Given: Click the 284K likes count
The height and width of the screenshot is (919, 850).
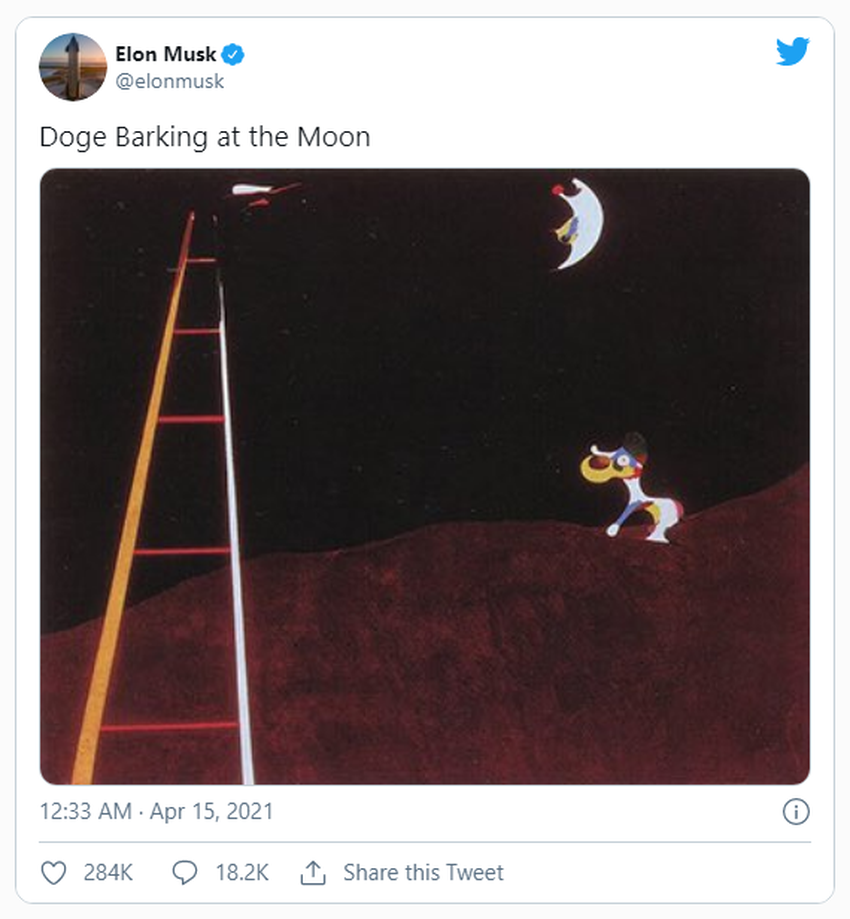Looking at the screenshot, I should pos(108,872).
